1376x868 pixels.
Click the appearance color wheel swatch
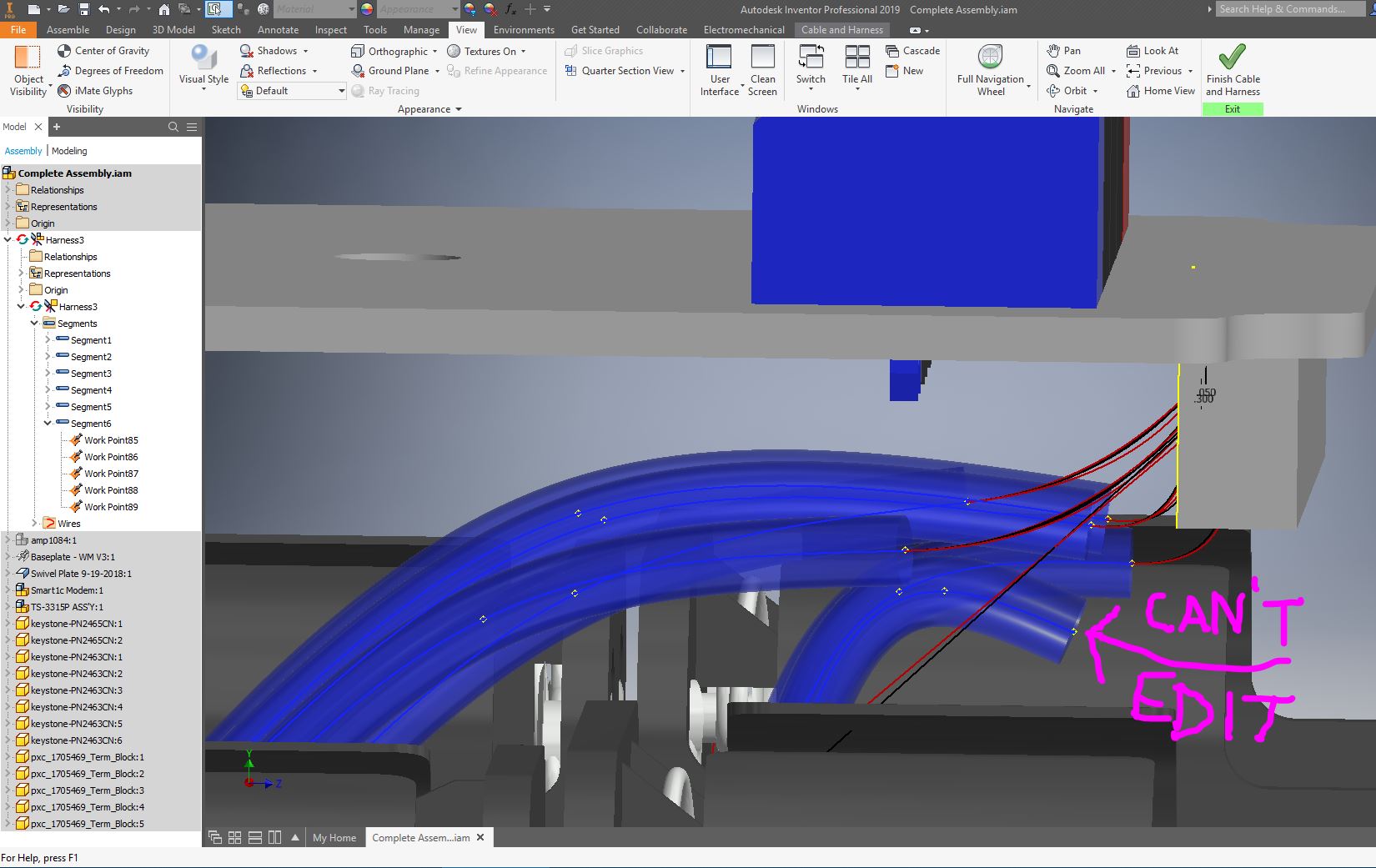click(367, 9)
